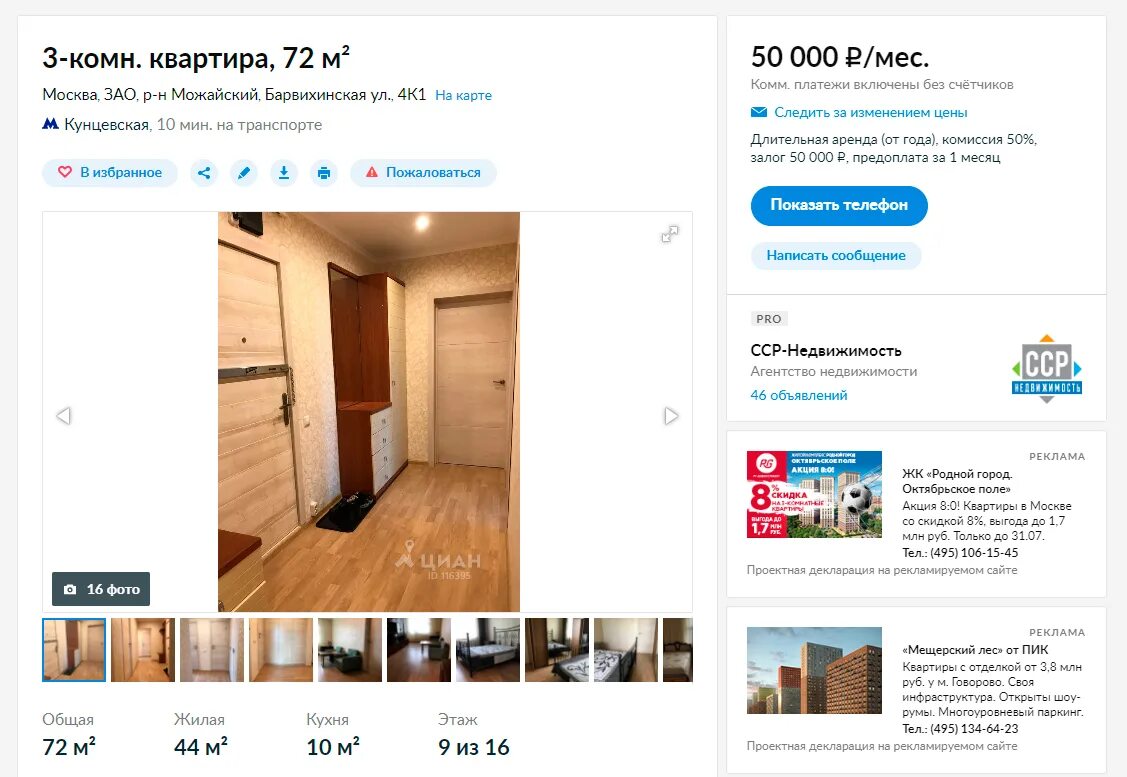Viewport: 1127px width, 777px height.
Task: Show next photo with right arrow
Action: click(x=671, y=415)
